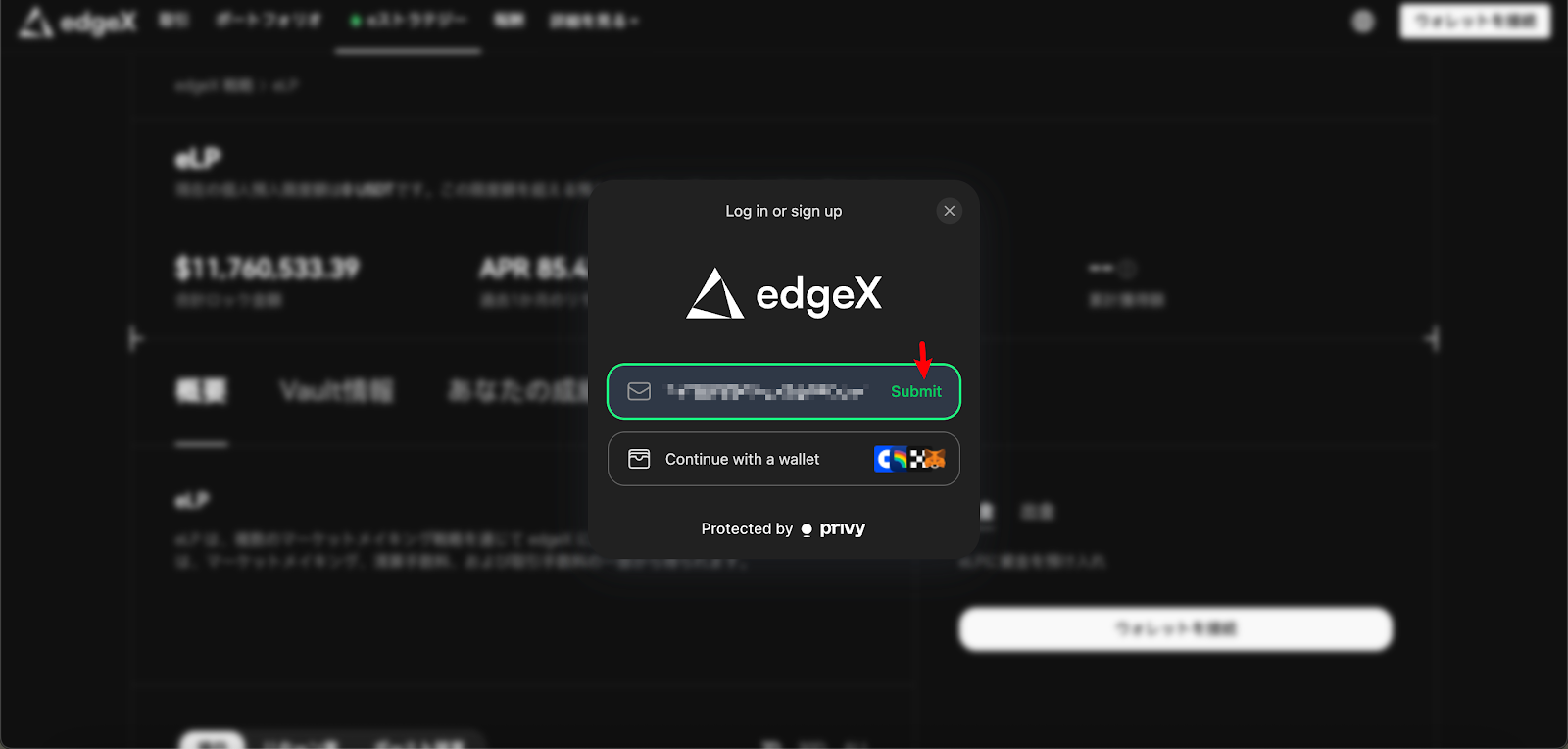This screenshot has width=1568, height=749.
Task: Select the black-and-white checkered wallet icon
Action: click(x=918, y=459)
